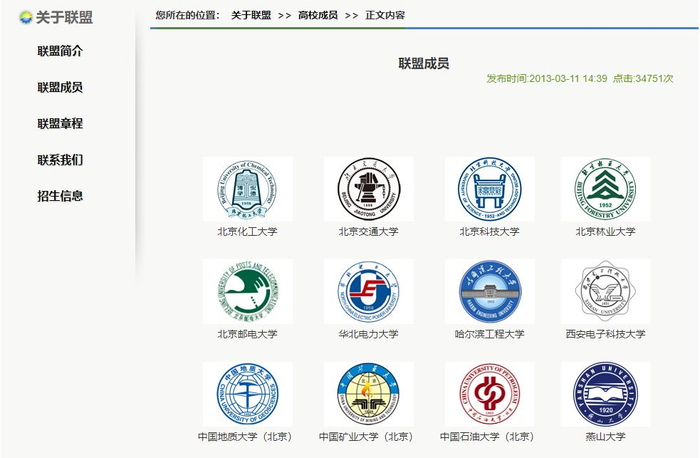Open 联盟章程 in the sidebar

(60, 124)
